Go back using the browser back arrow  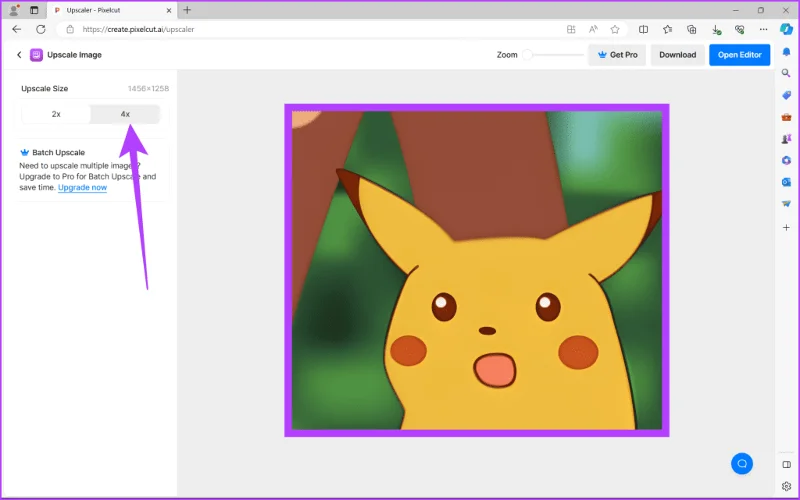(17, 30)
